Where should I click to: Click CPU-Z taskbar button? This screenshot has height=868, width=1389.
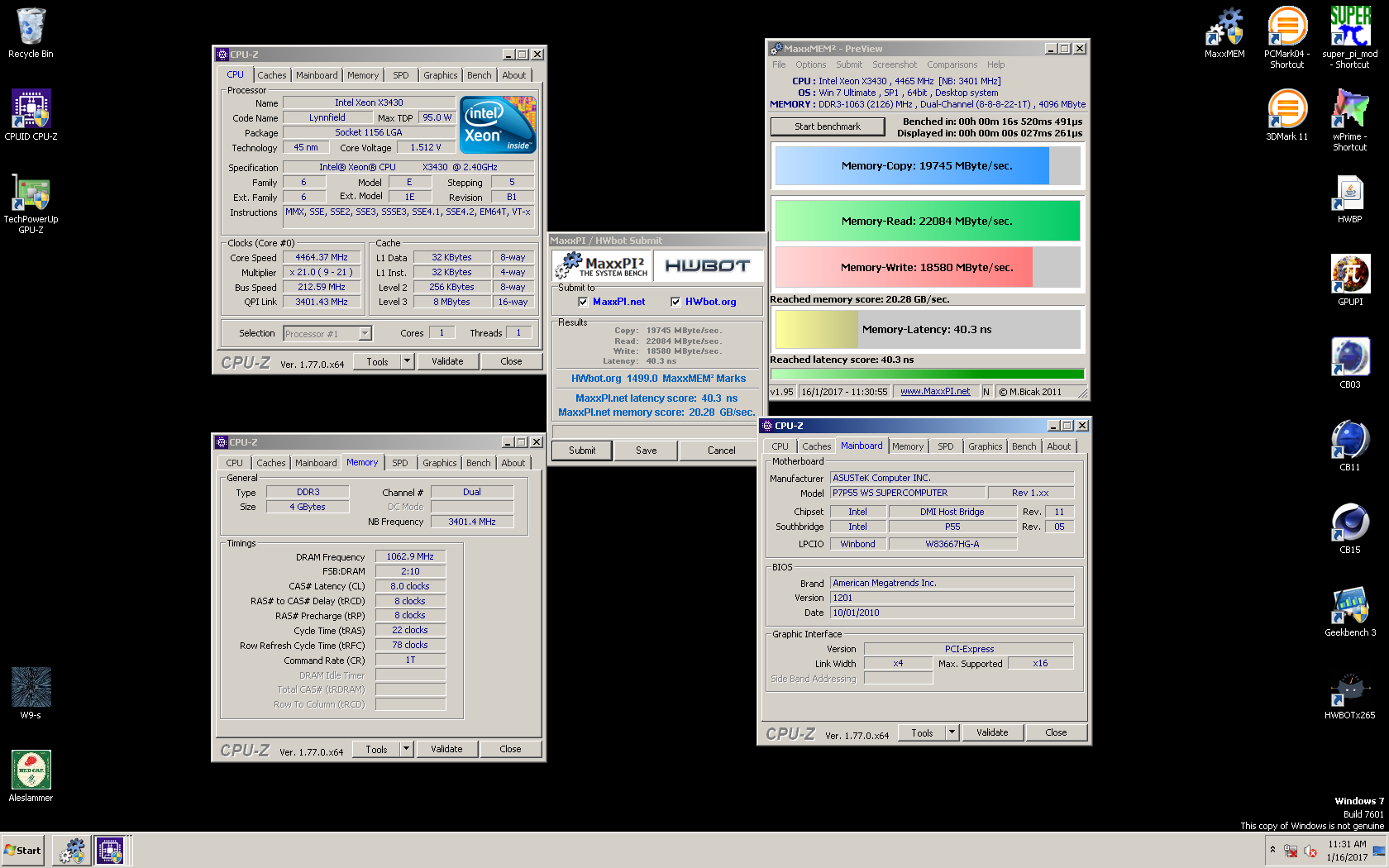[110, 851]
